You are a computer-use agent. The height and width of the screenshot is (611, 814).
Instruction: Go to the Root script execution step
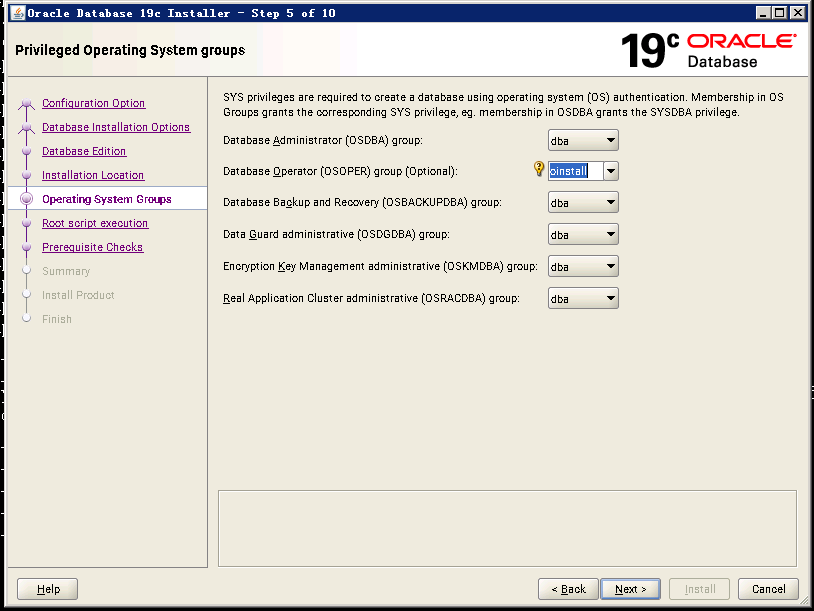point(95,223)
